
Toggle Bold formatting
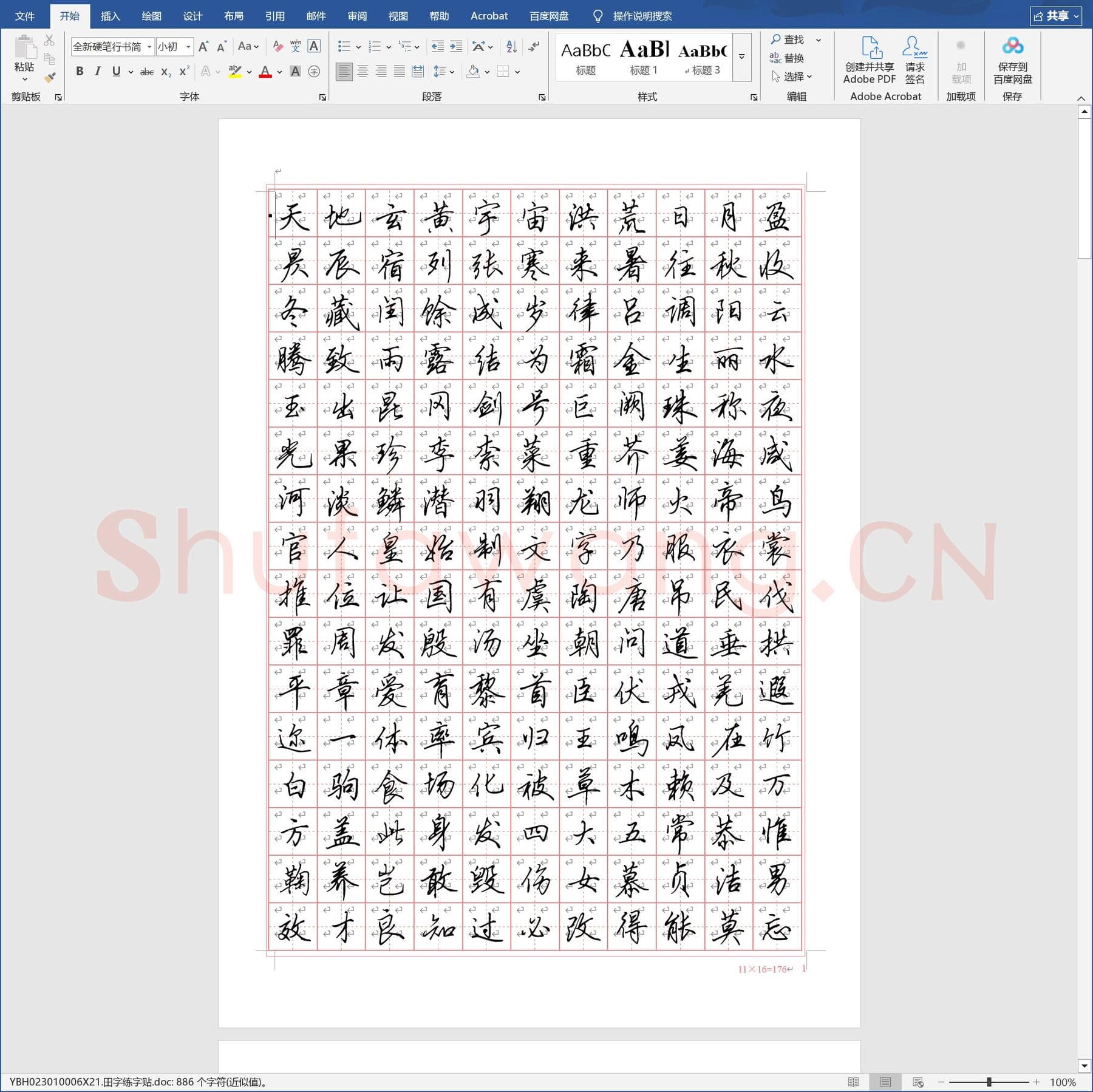pos(80,72)
